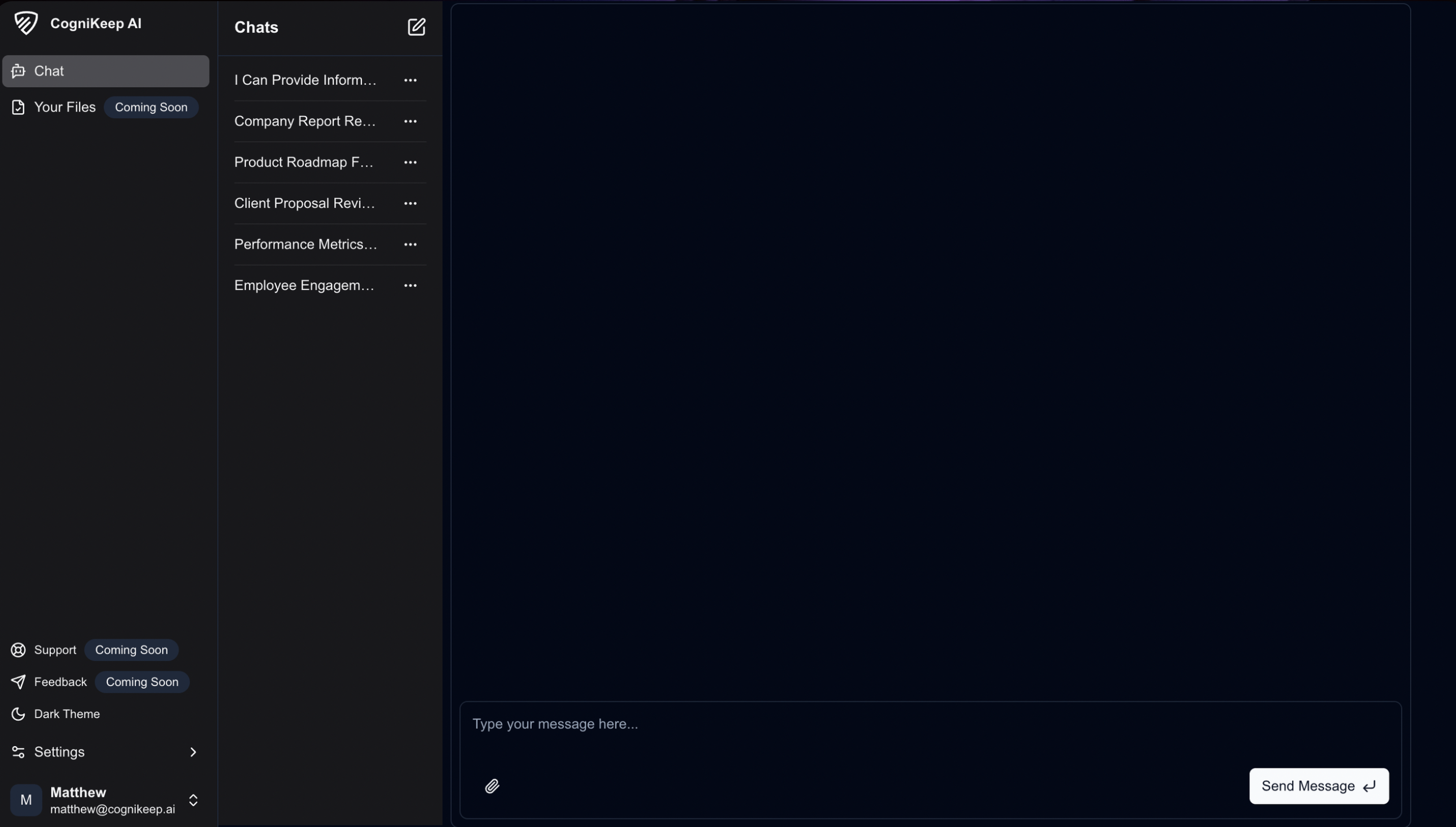
Task: Open options for 'Client Proposal Revi…' chat
Action: click(x=410, y=203)
